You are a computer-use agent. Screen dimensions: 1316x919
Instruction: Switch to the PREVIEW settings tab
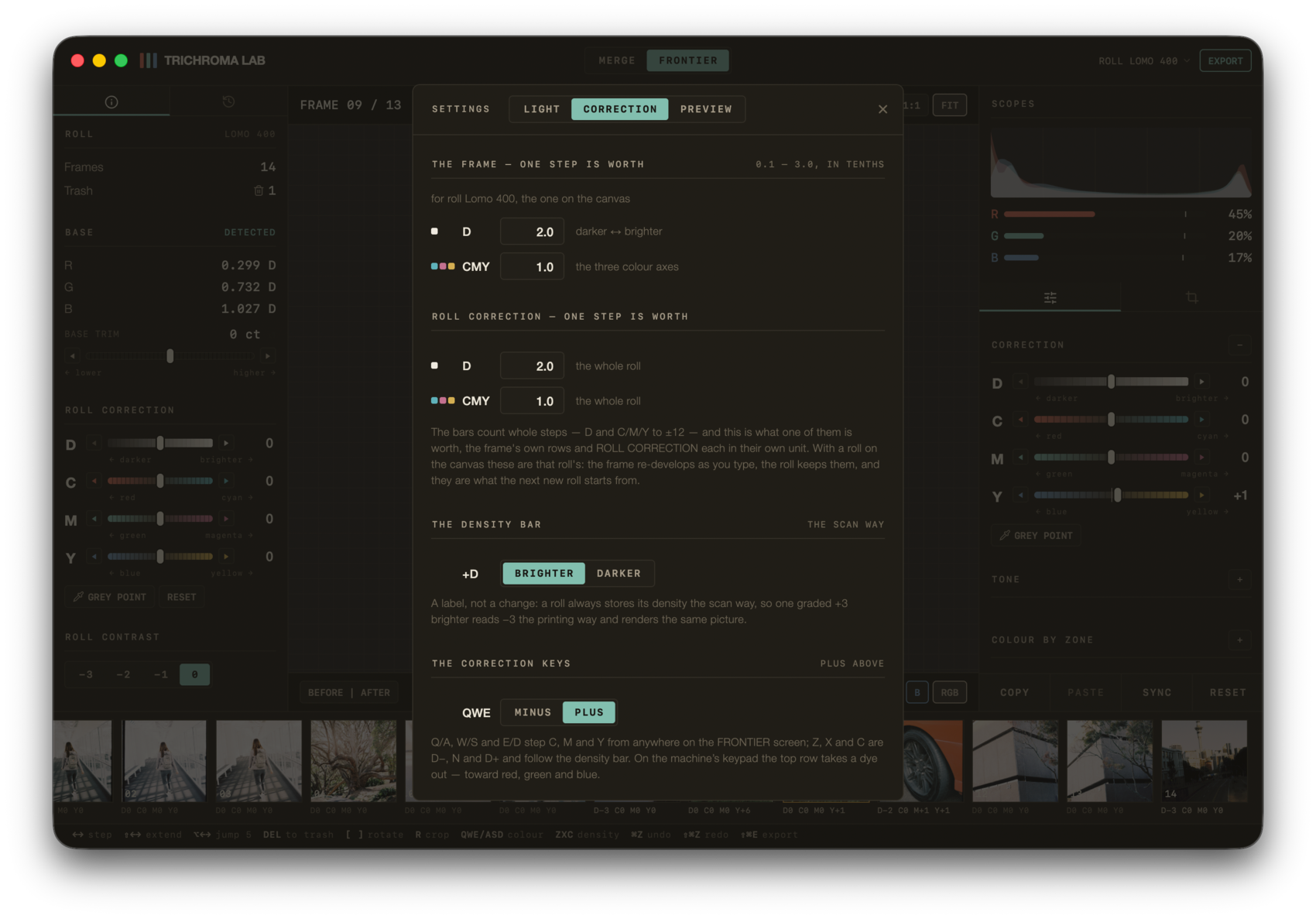point(706,109)
